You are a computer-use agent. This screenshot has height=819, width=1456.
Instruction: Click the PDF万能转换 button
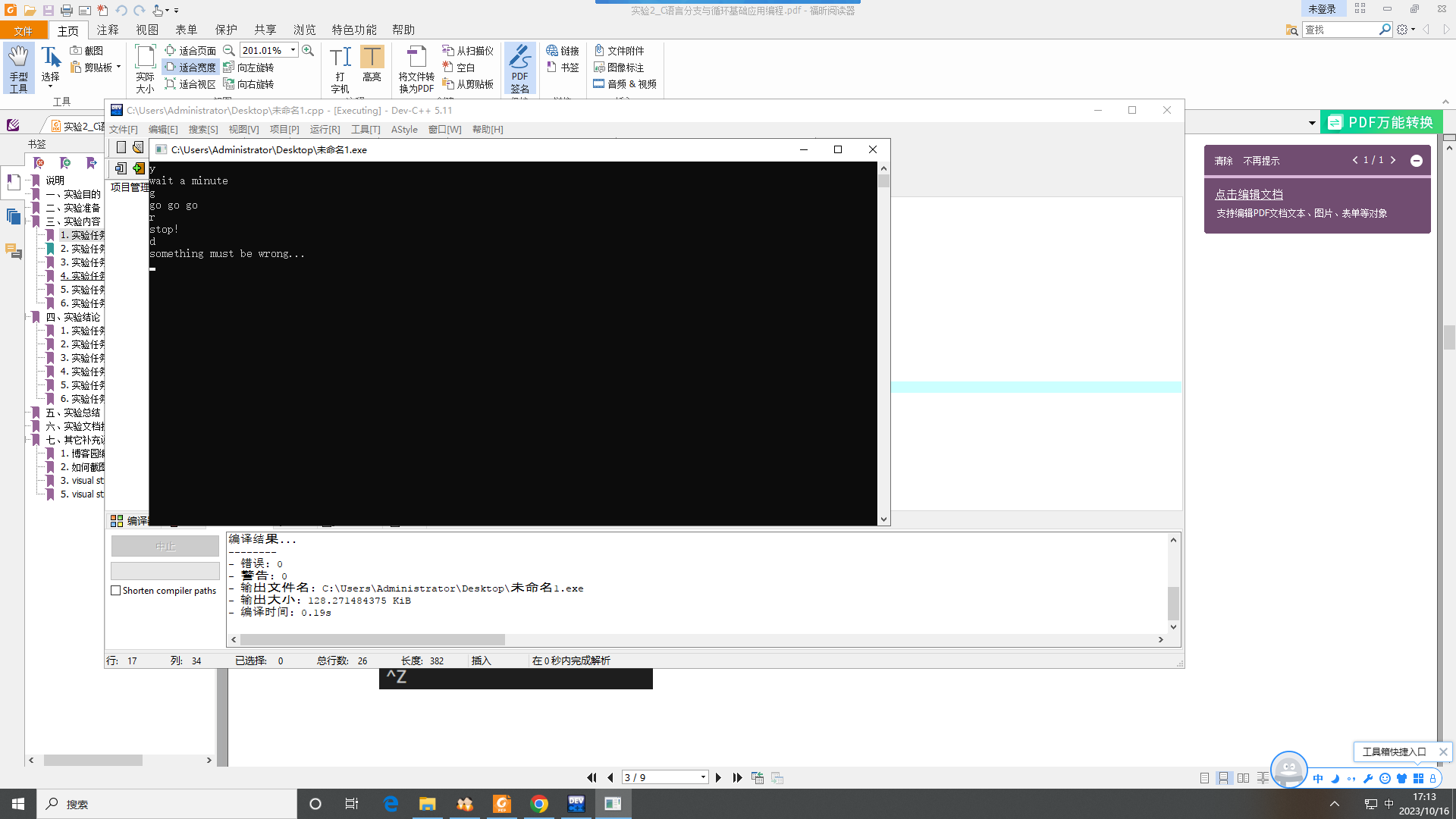point(1382,122)
